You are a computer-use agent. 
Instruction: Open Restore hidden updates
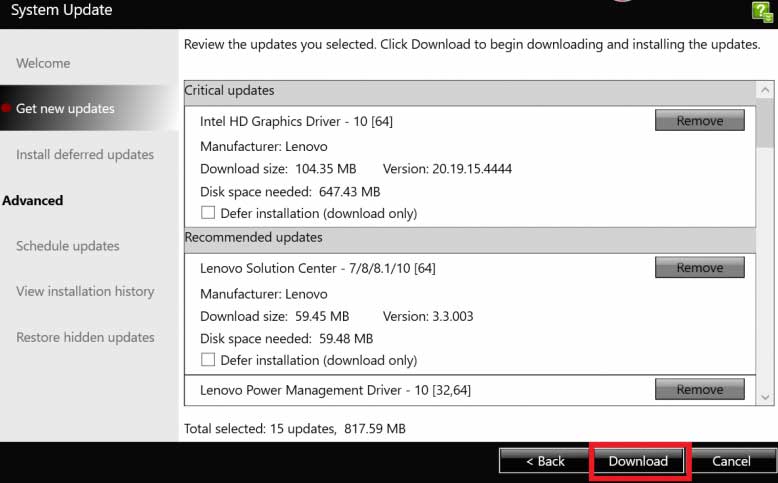(85, 337)
